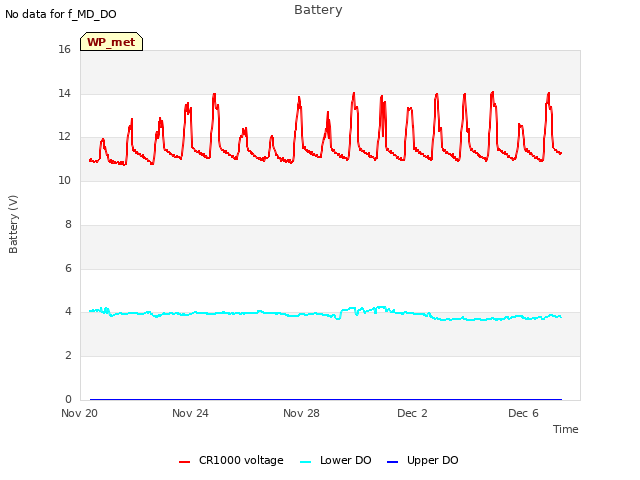Click the y-axis tick label 4
640x480 pixels.
pyautogui.click(x=68, y=312)
